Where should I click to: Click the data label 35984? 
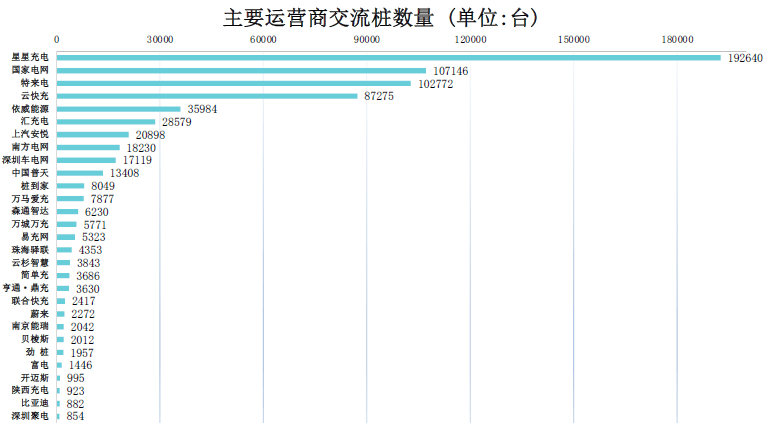[x=202, y=109]
